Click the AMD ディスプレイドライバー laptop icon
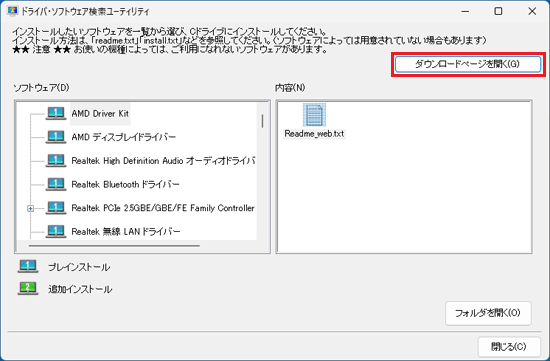Screen dimensions: 550x361 tap(56, 137)
